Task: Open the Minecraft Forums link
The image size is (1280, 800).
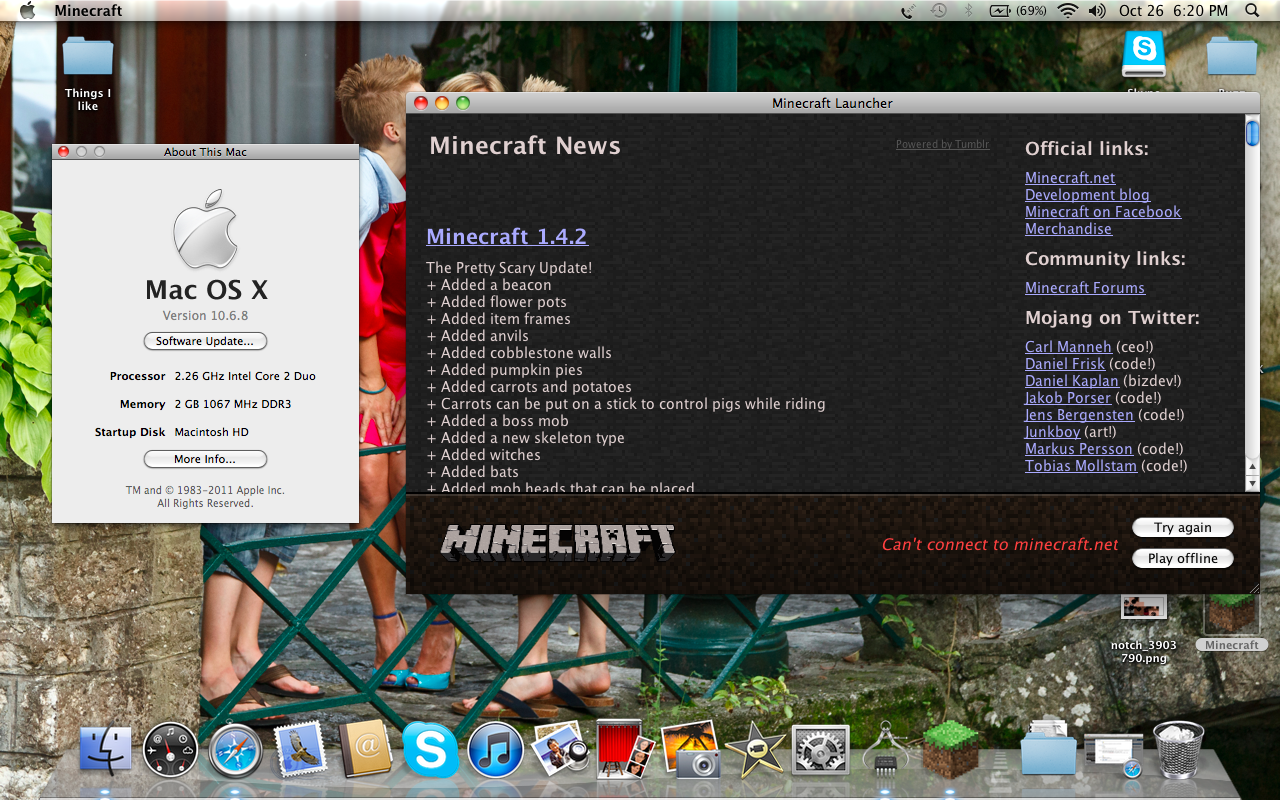Action: pos(1084,288)
